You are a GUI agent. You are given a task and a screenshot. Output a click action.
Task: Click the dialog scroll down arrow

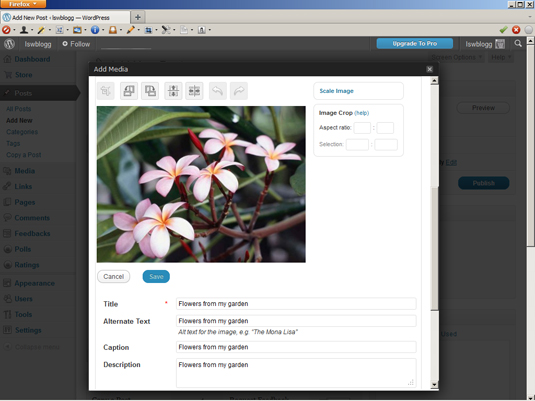pyautogui.click(x=434, y=385)
